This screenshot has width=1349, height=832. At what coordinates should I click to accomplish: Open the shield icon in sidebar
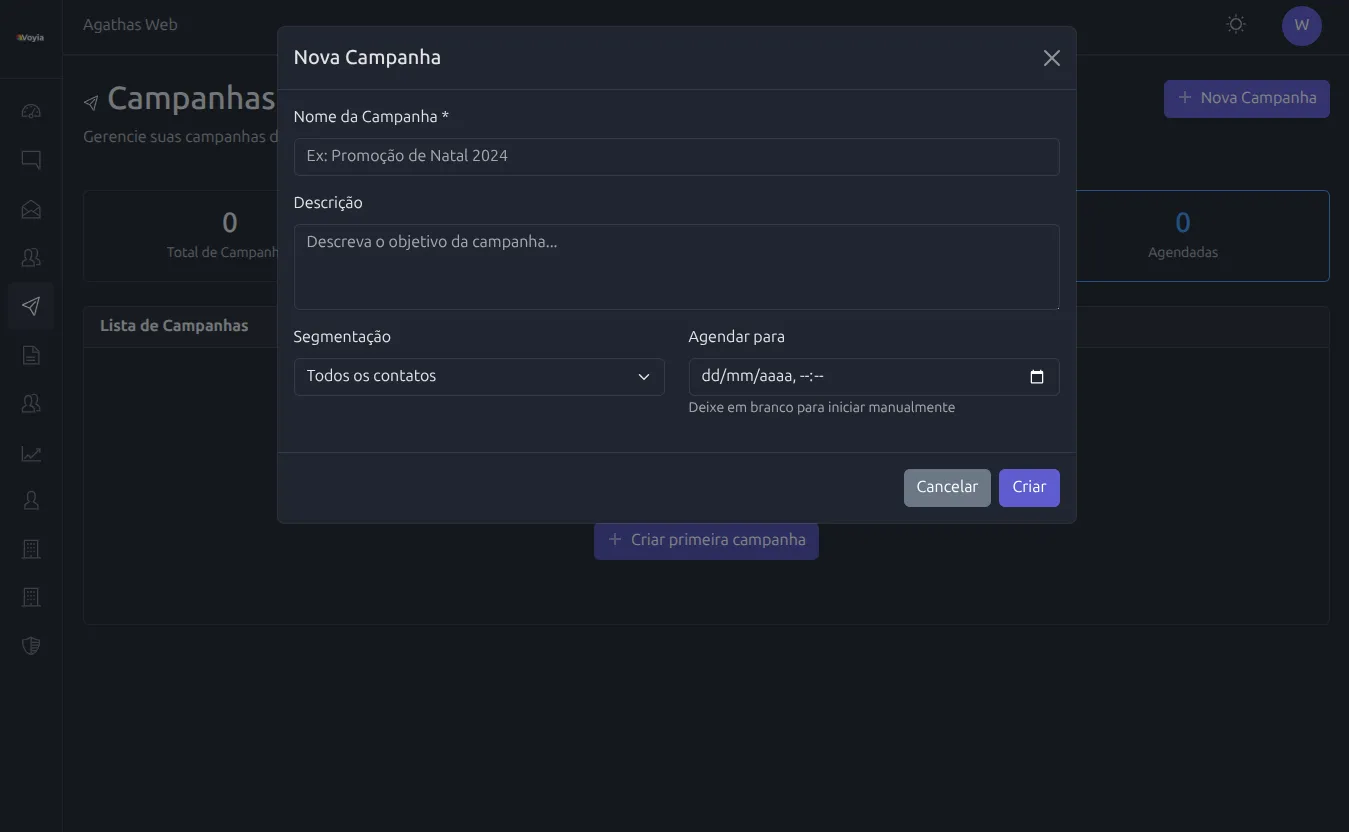(x=31, y=645)
